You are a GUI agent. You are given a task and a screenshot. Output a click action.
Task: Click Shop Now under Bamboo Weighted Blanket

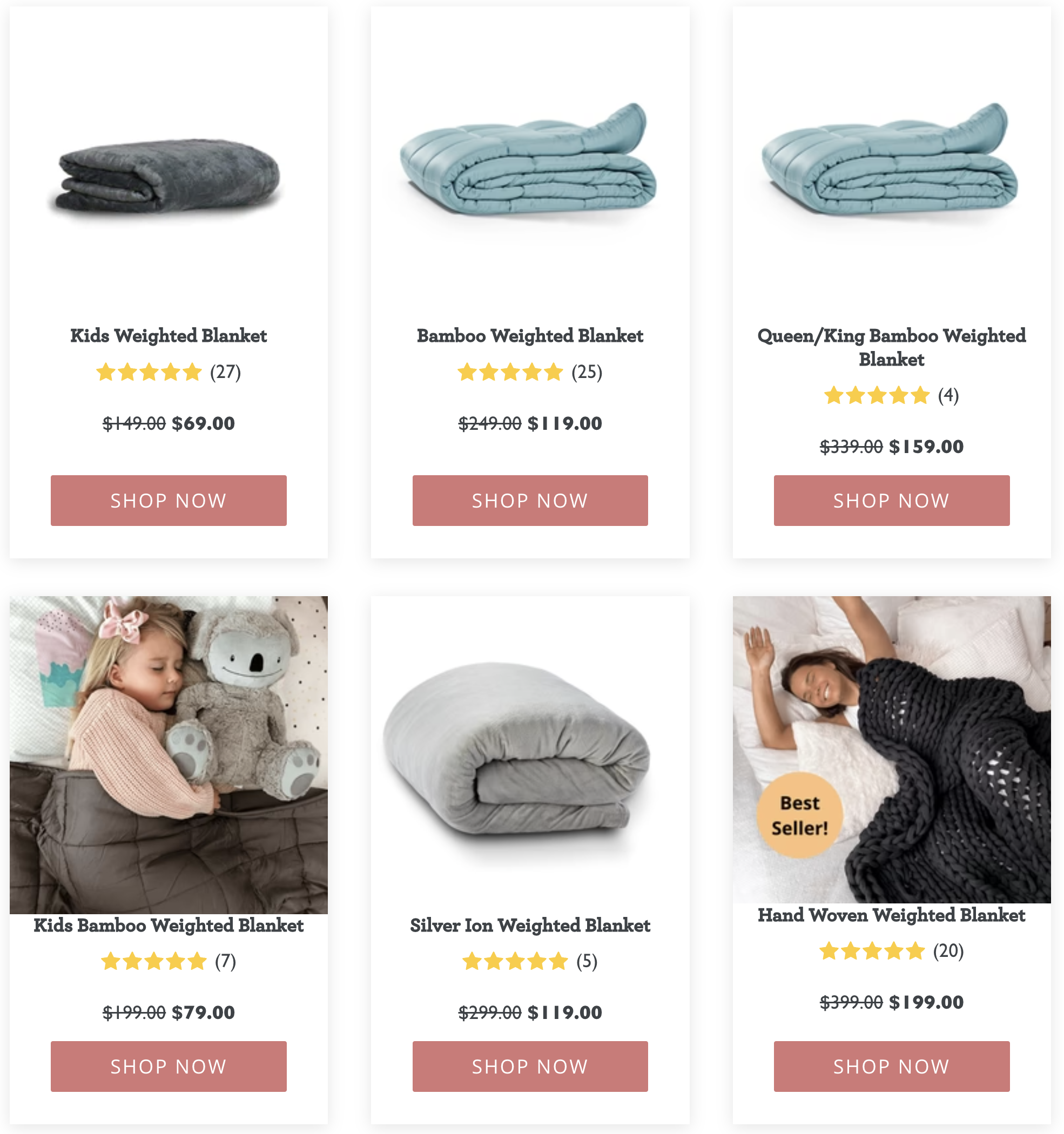(x=530, y=500)
